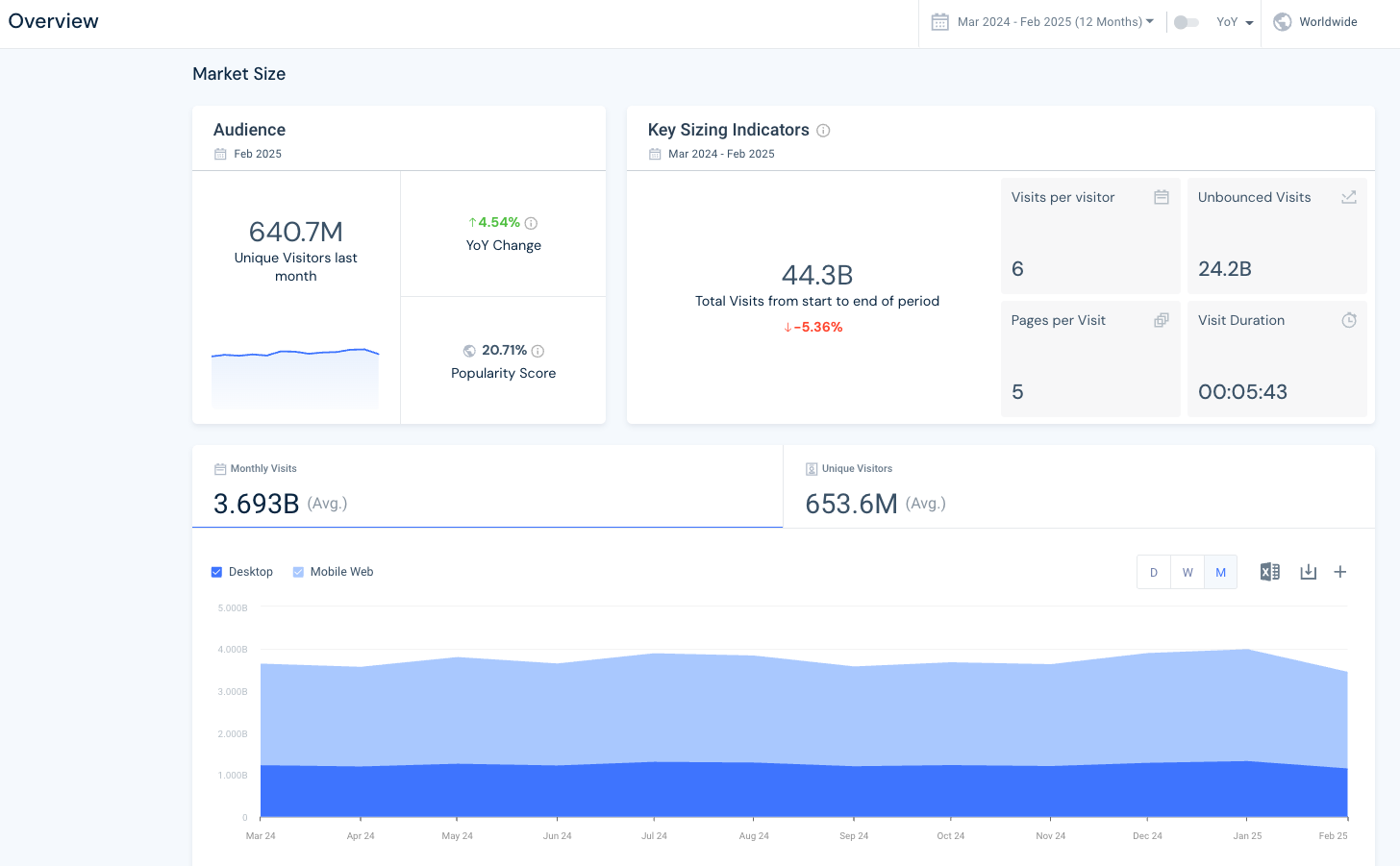Export the chart to Excel
Screen dimensions: 1400x866
click(x=1269, y=571)
